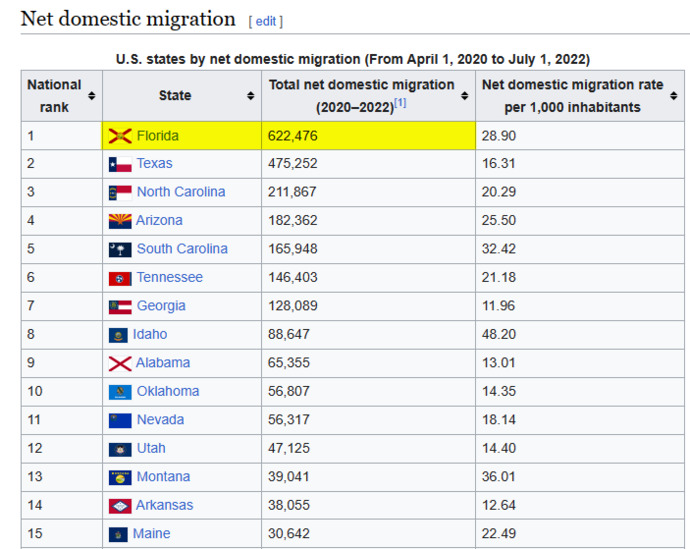Open the Arizona article link
This screenshot has width=690, height=549.
tap(159, 220)
